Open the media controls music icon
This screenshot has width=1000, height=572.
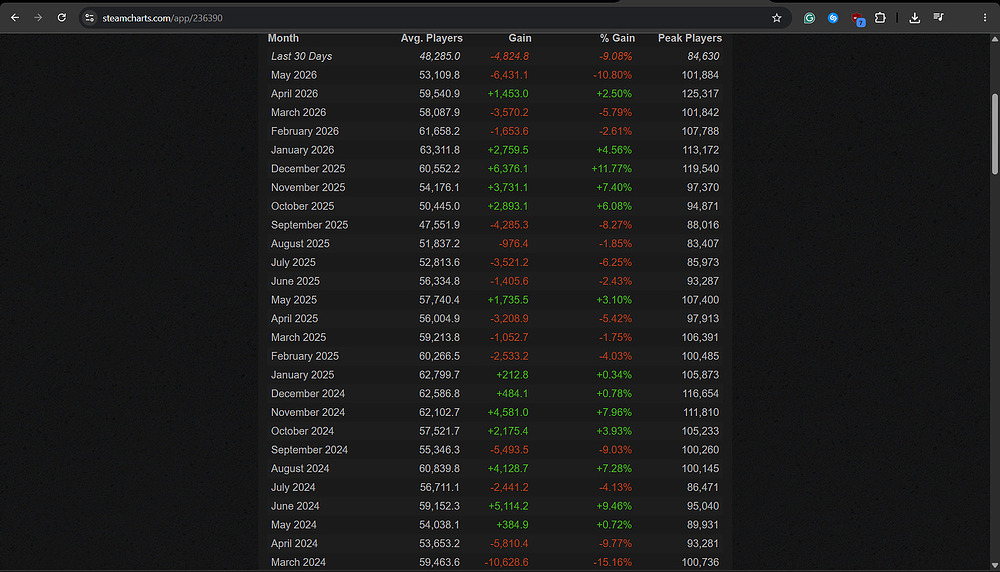[938, 18]
